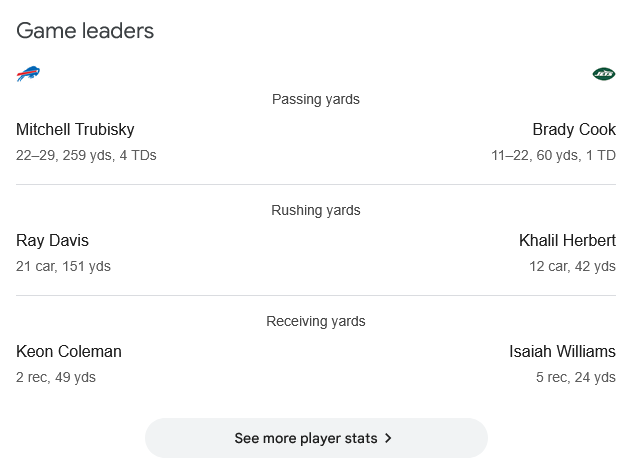Select player Mitchell Trubisky

click(75, 129)
